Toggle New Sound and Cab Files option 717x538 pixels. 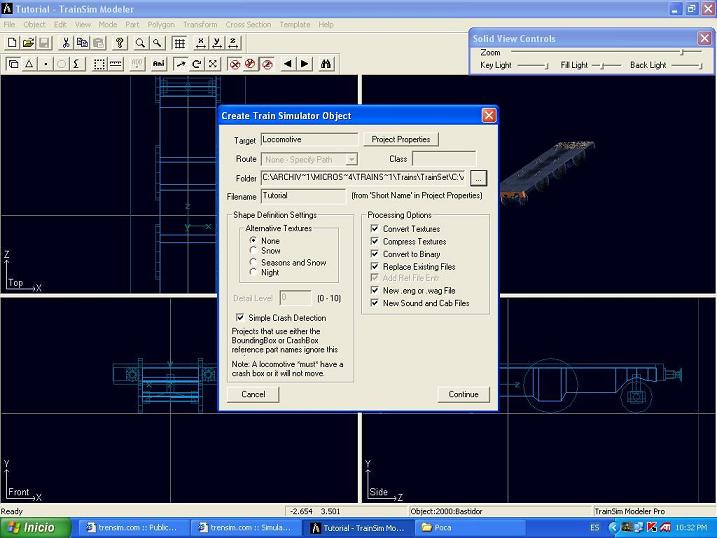point(375,303)
